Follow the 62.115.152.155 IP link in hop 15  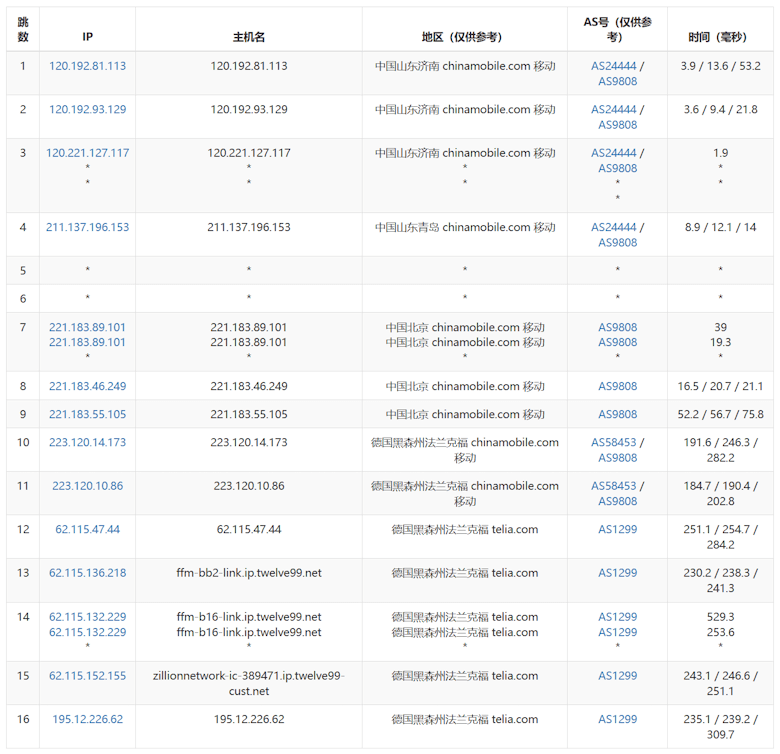tap(87, 676)
